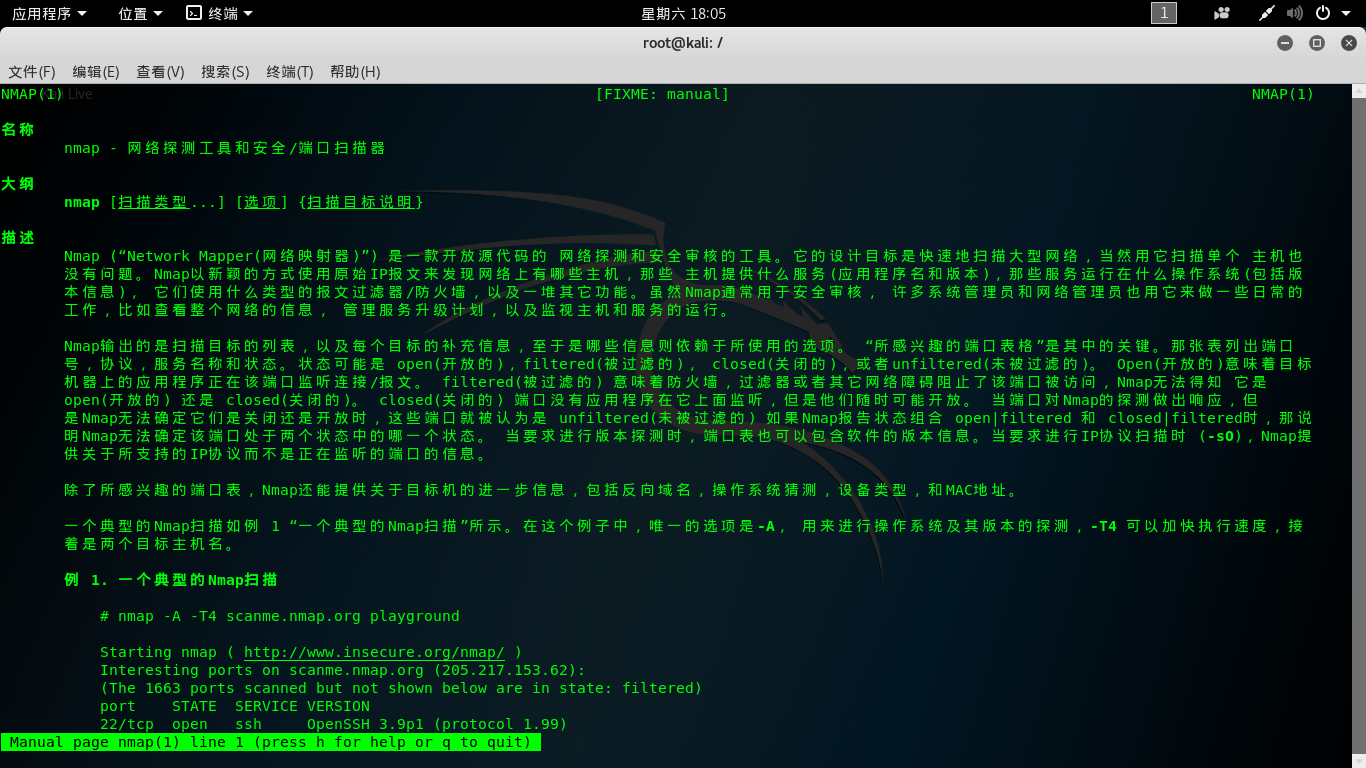Click the http://www.insecure.org/nmap/ link
This screenshot has width=1366, height=768.
coord(374,652)
